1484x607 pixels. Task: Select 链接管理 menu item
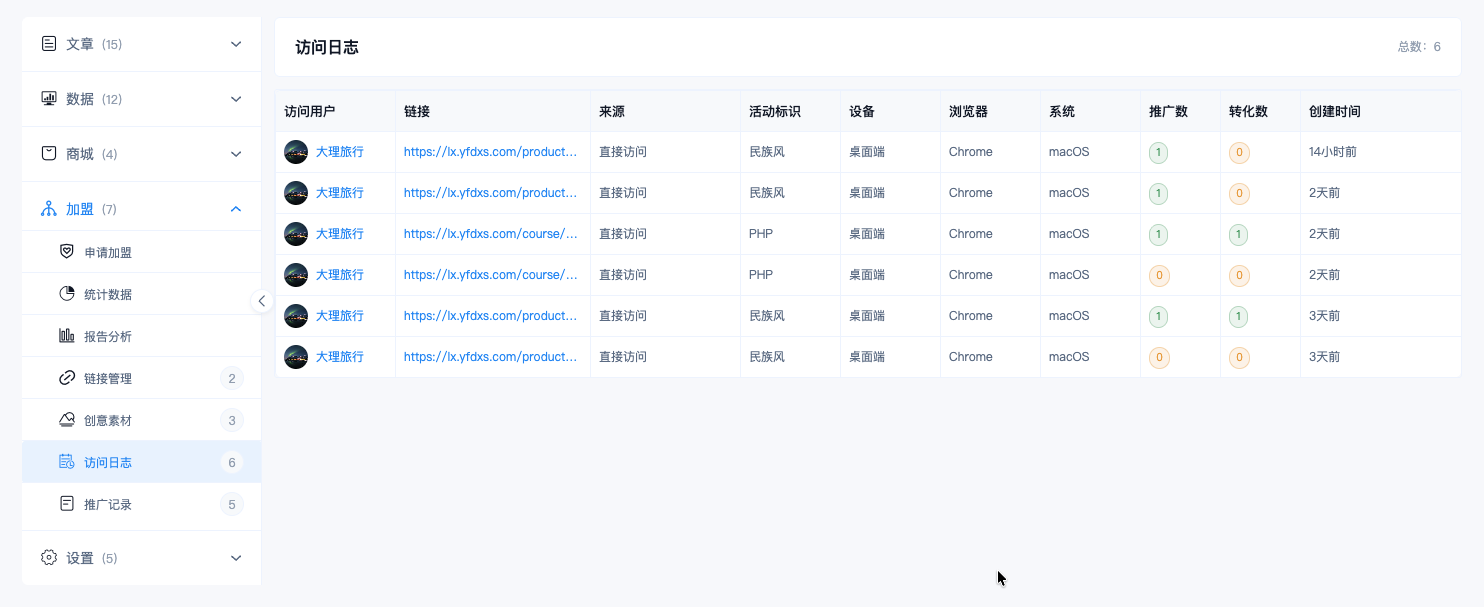[x=142, y=378]
